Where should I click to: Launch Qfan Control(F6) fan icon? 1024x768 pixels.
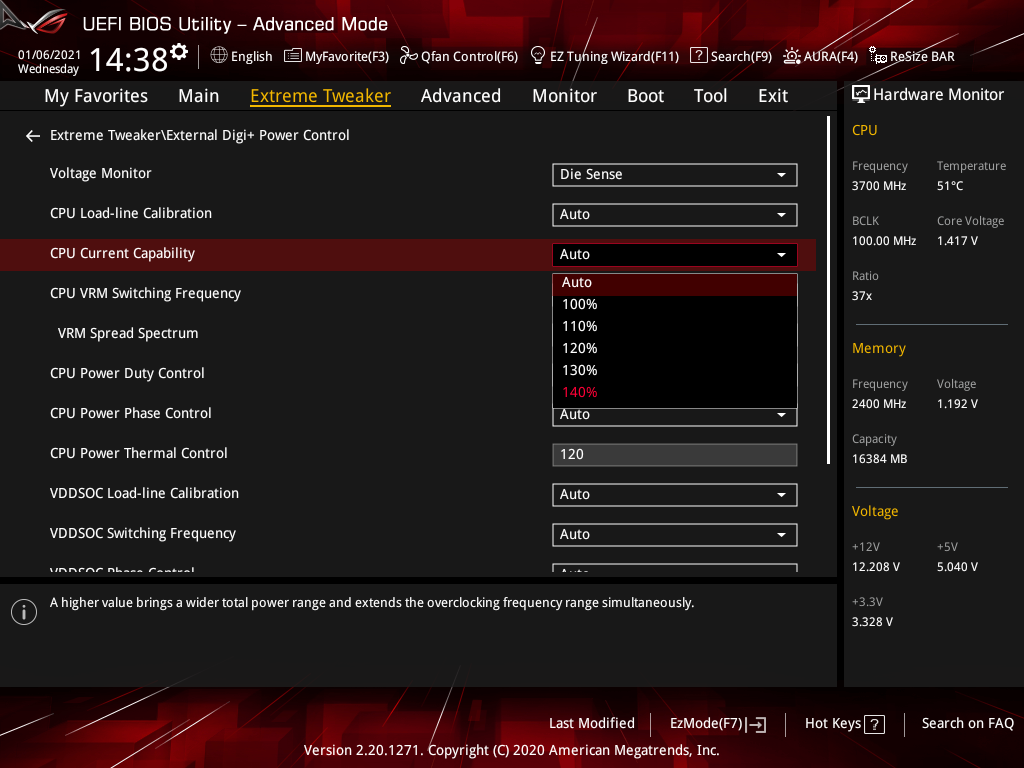point(409,56)
